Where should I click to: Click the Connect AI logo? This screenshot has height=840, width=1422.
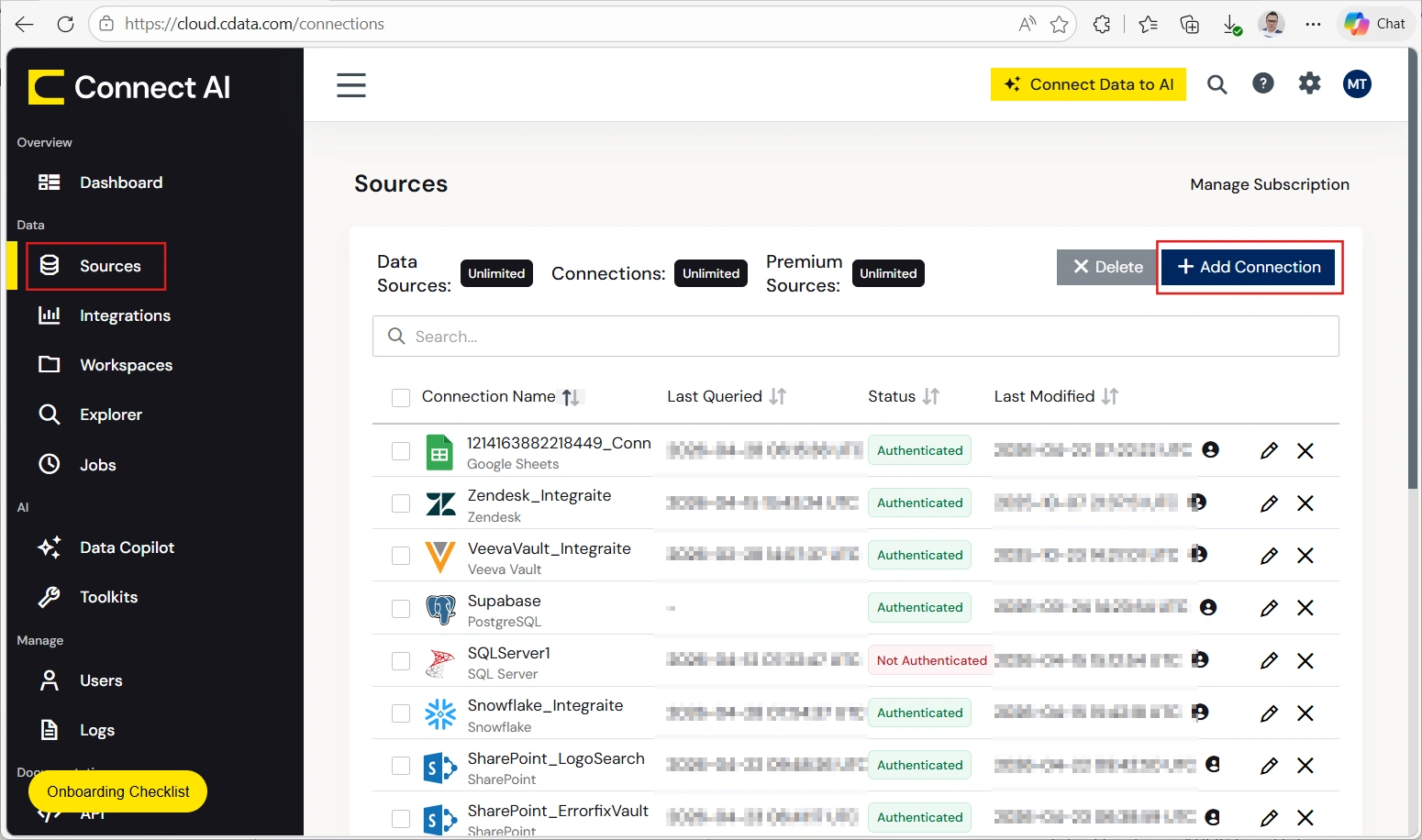point(129,87)
